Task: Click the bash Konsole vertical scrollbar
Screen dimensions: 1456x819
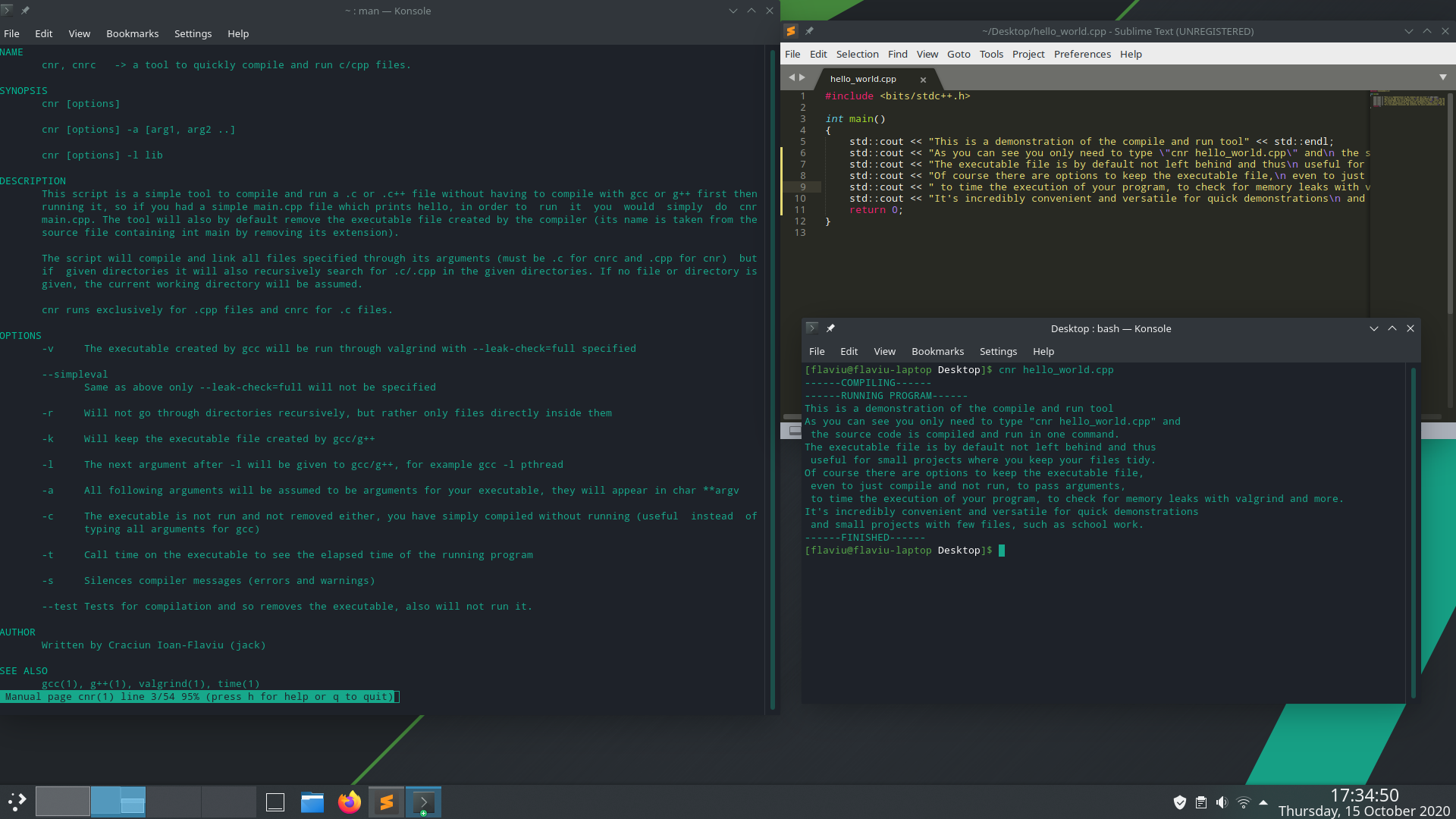Action: pos(1414,533)
